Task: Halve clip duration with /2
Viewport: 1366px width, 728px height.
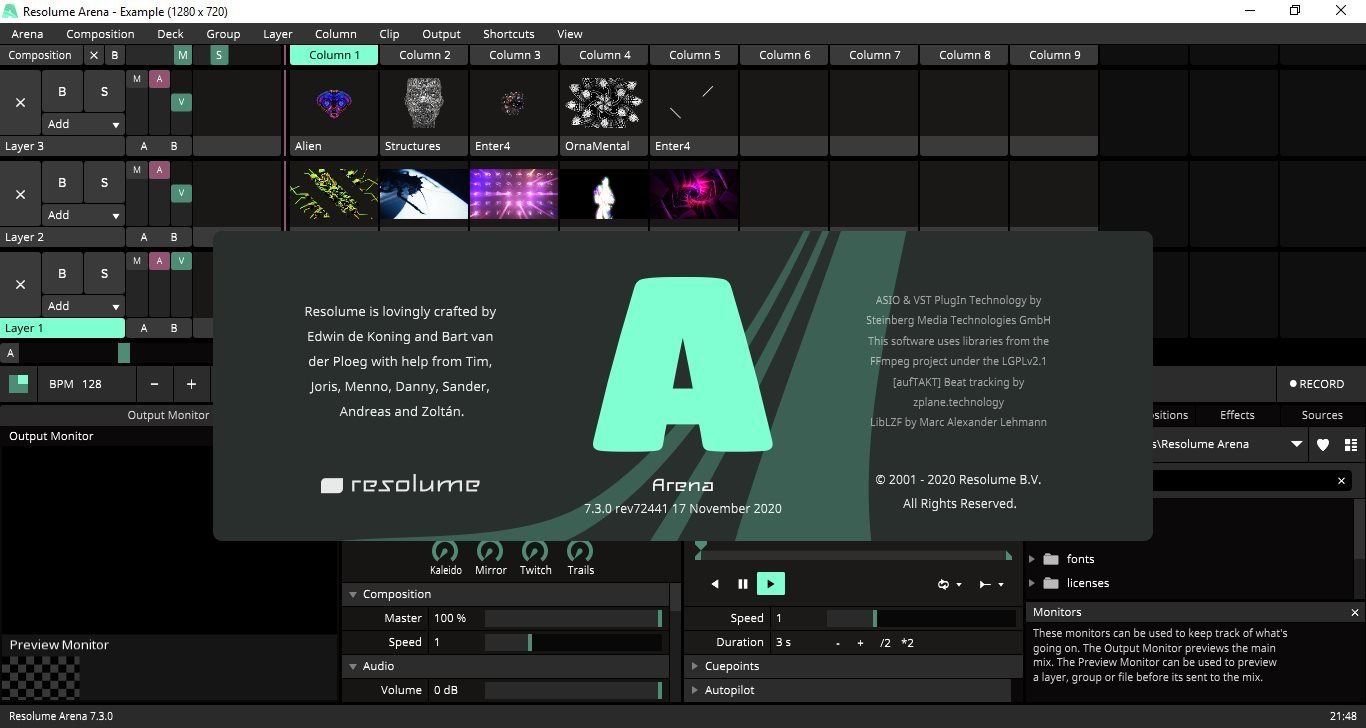Action: (885, 642)
